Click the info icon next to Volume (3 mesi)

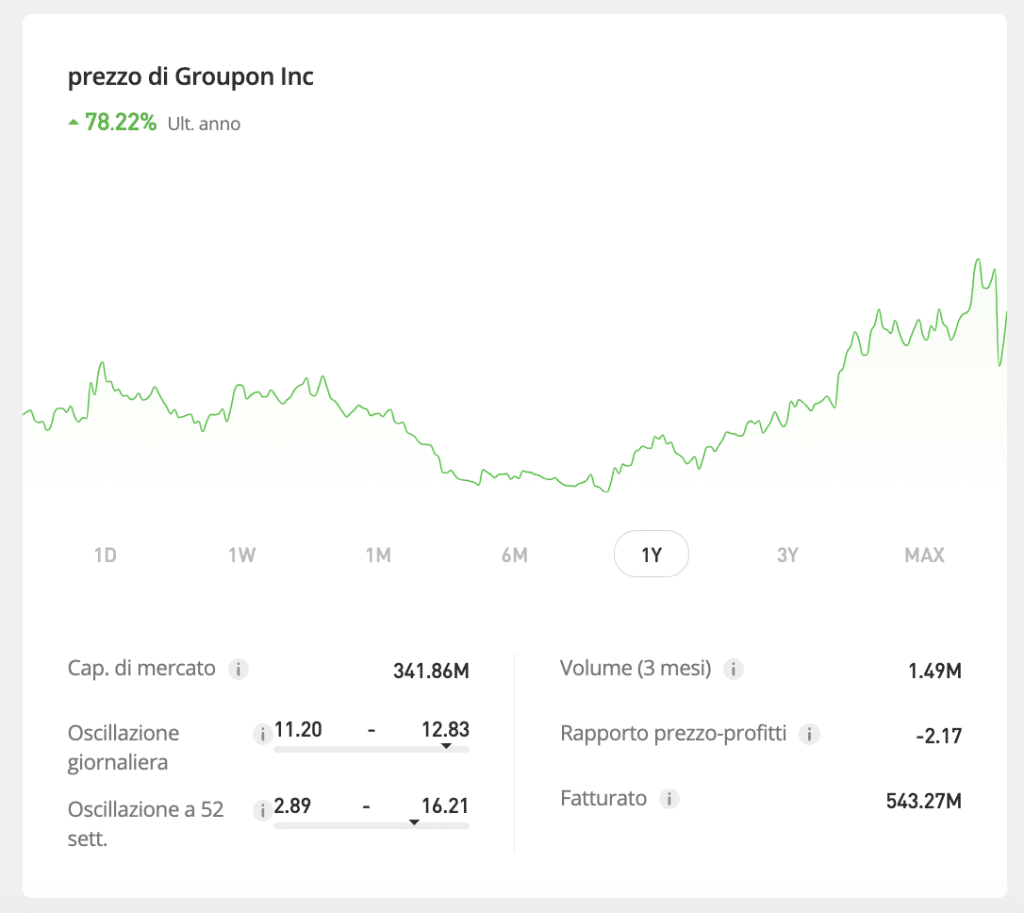click(x=735, y=670)
